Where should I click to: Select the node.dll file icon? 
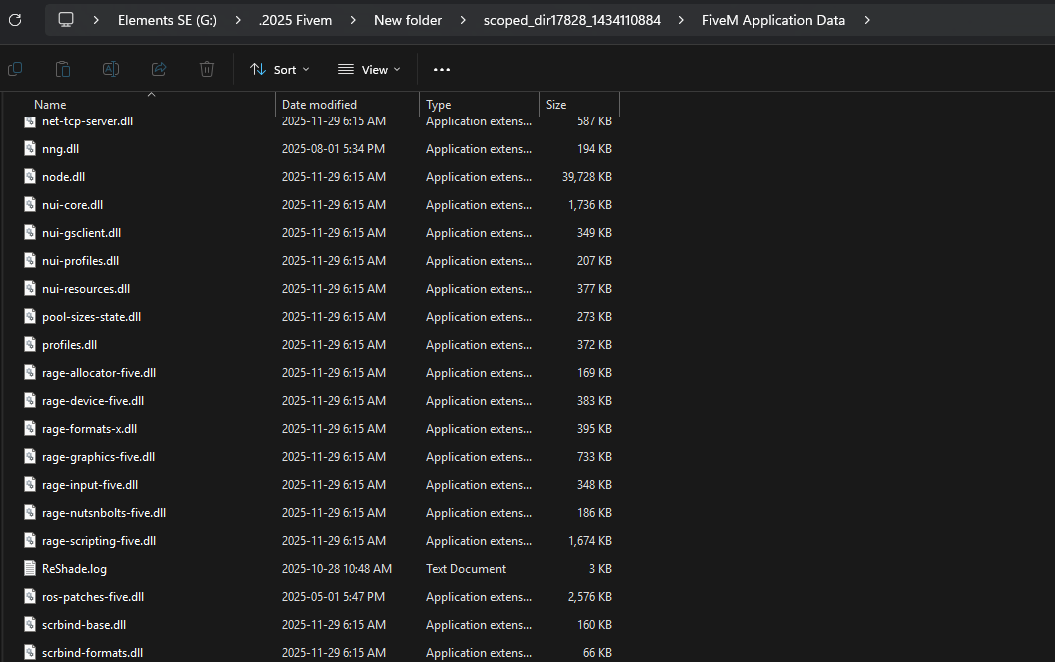(x=31, y=177)
